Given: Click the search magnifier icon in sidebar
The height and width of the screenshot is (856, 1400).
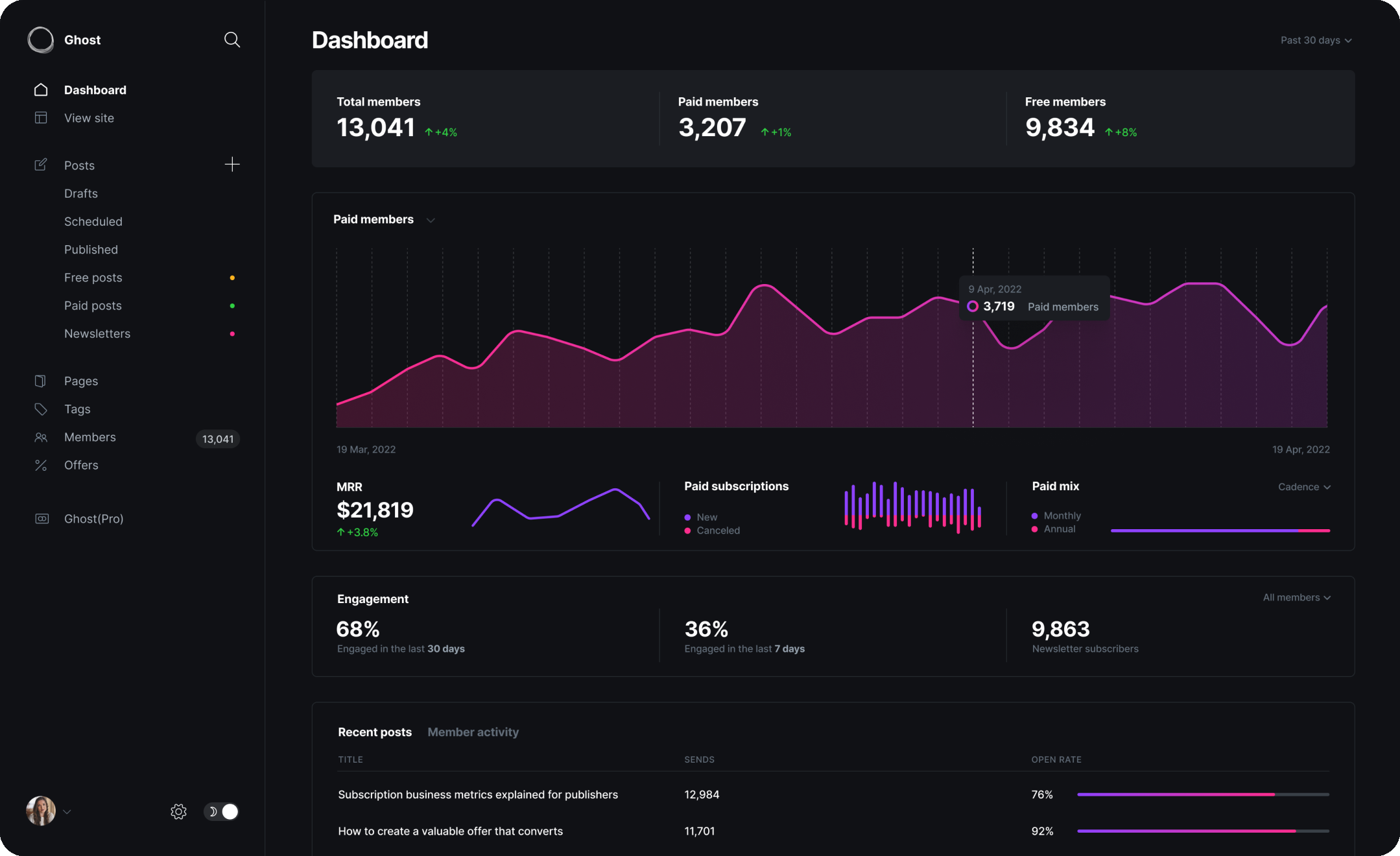Looking at the screenshot, I should 231,40.
